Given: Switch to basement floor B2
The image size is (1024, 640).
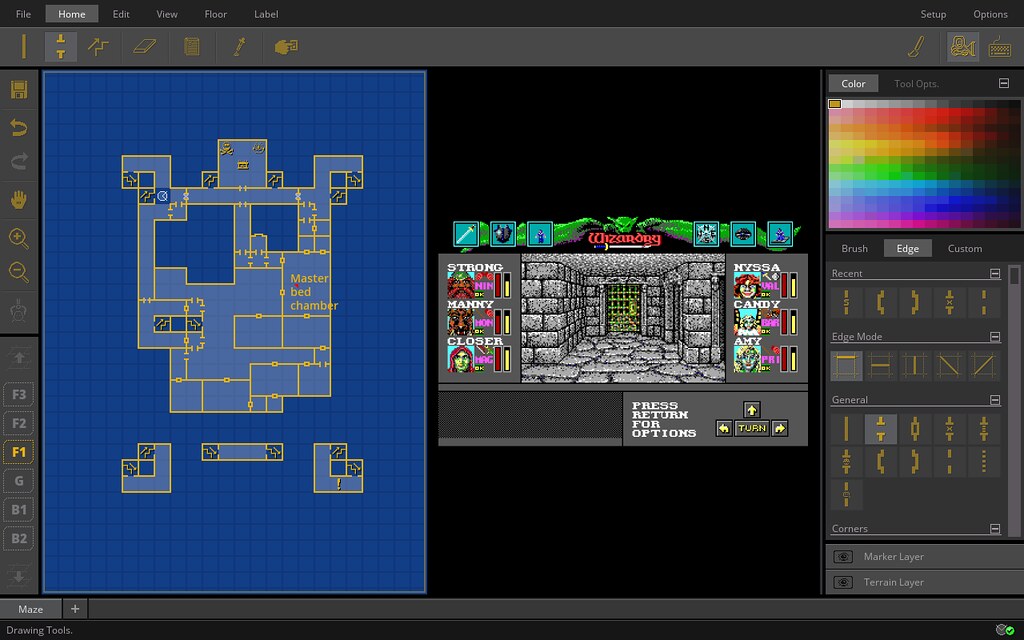Looking at the screenshot, I should (x=19, y=538).
